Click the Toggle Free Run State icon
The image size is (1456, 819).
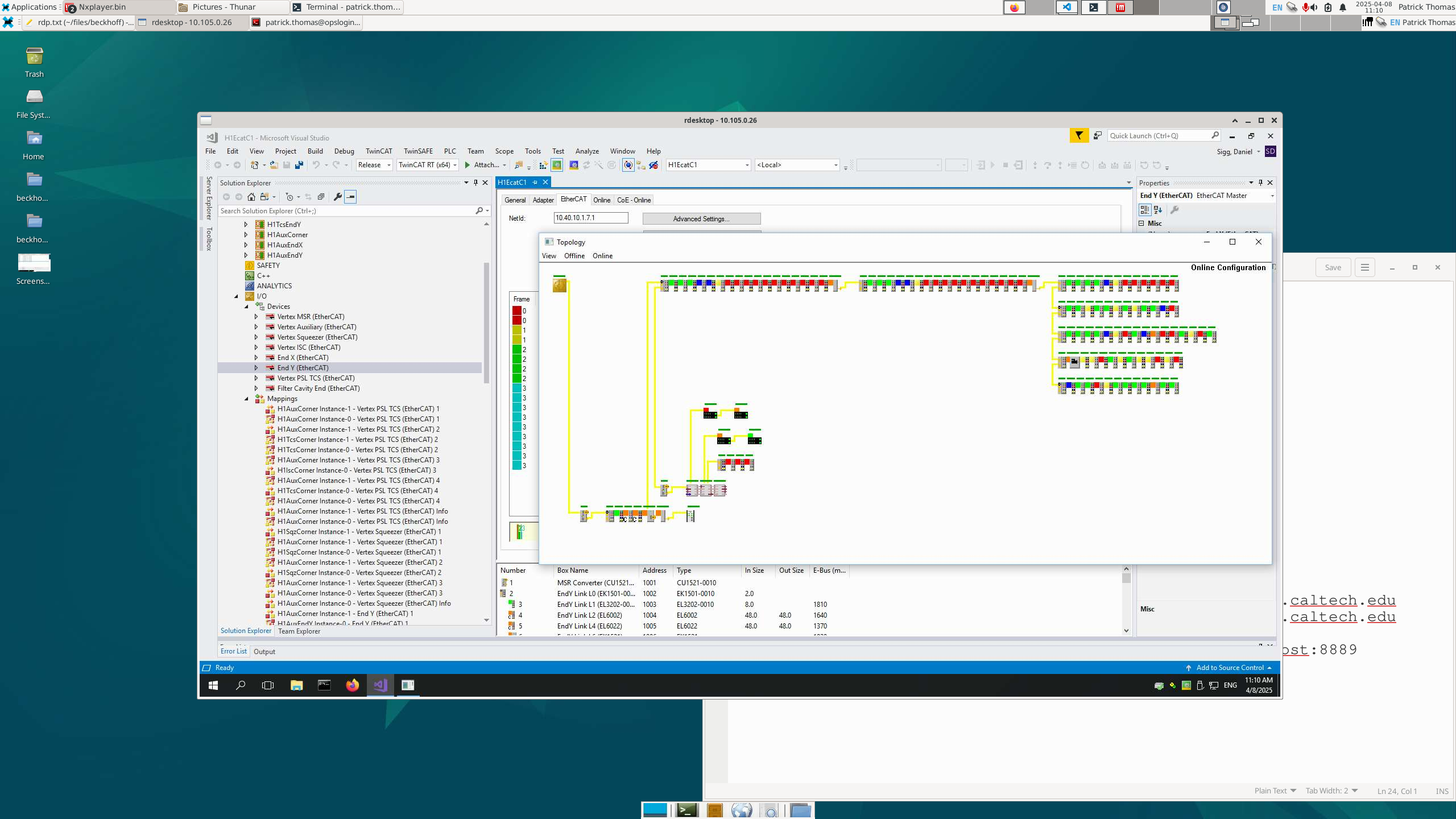click(x=628, y=165)
